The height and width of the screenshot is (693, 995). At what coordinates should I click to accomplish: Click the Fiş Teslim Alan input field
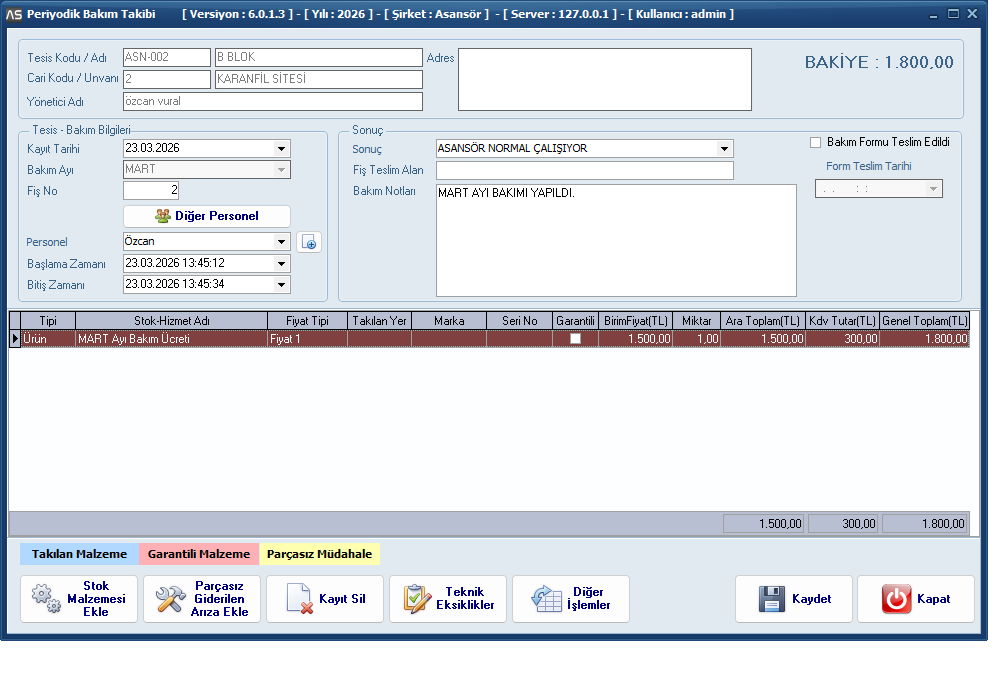584,171
